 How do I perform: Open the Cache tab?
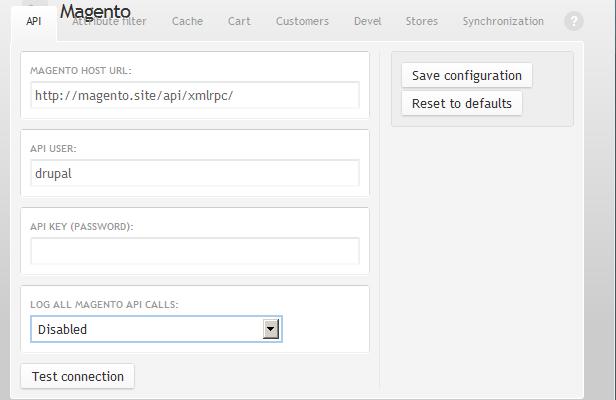click(x=187, y=21)
